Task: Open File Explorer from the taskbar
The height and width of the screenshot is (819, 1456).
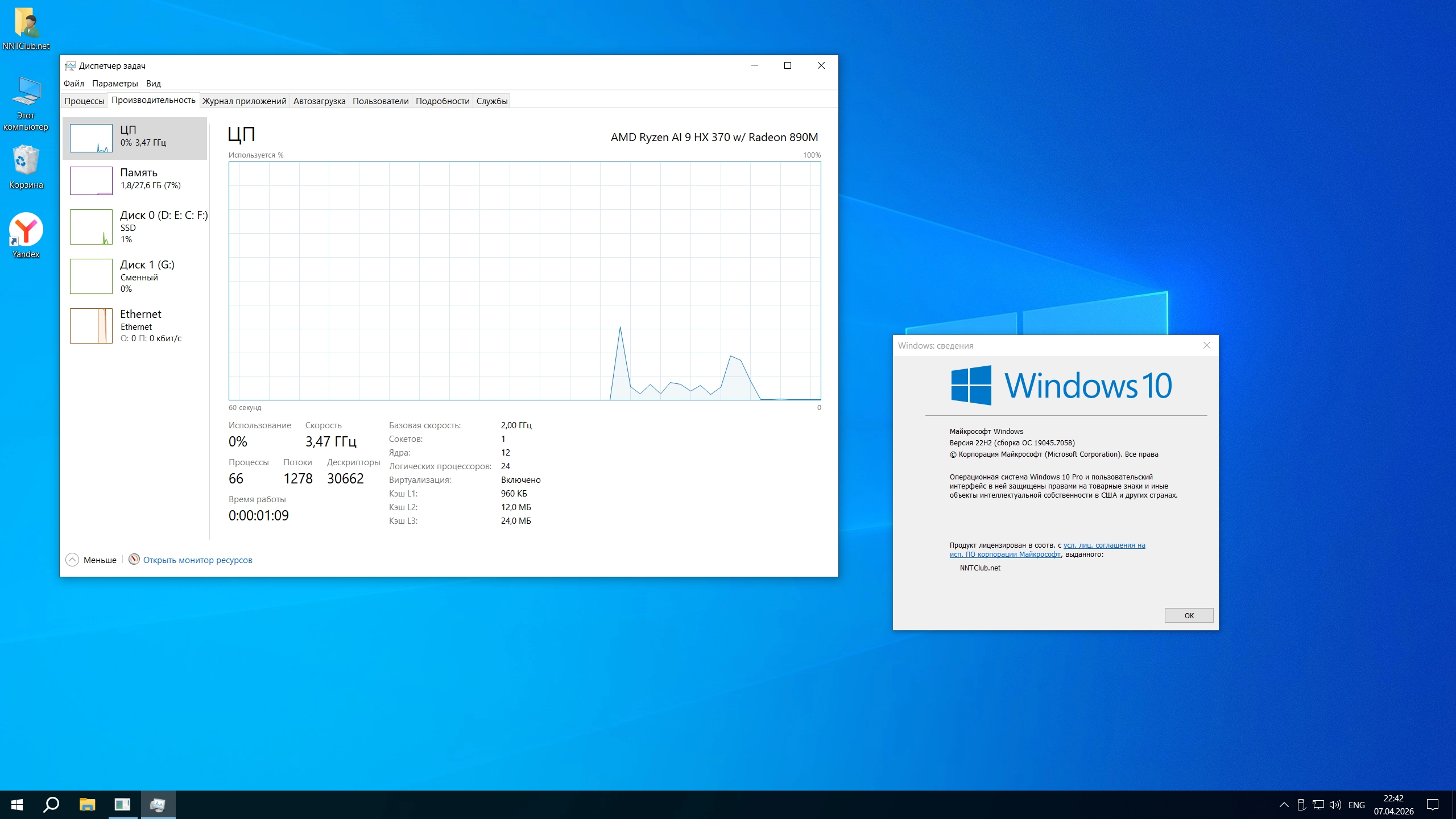Action: (87, 804)
